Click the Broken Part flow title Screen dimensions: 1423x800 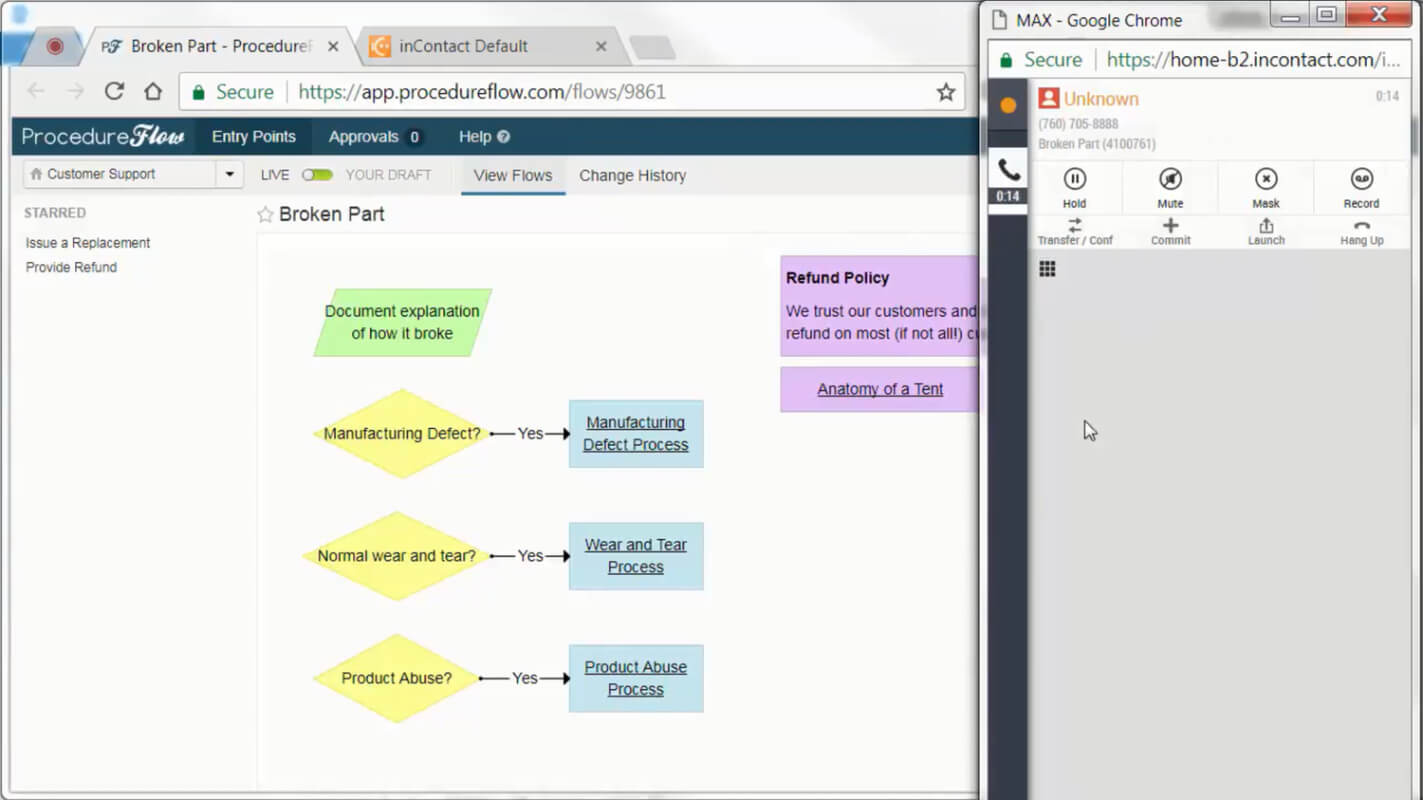click(332, 214)
